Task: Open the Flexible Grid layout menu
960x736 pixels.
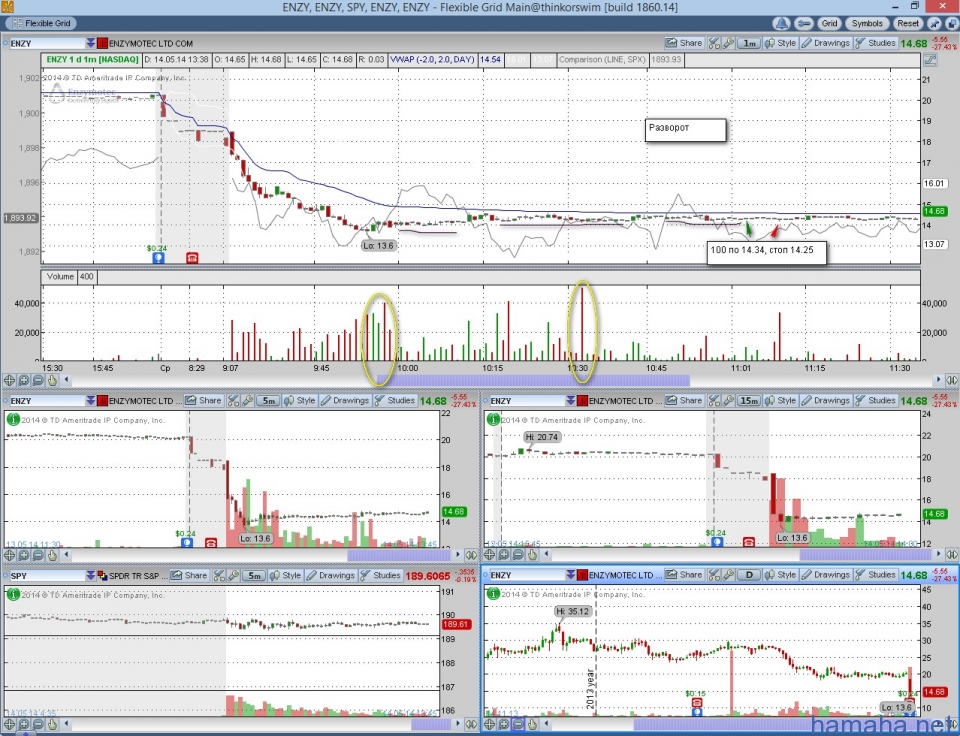Action: 39,23
